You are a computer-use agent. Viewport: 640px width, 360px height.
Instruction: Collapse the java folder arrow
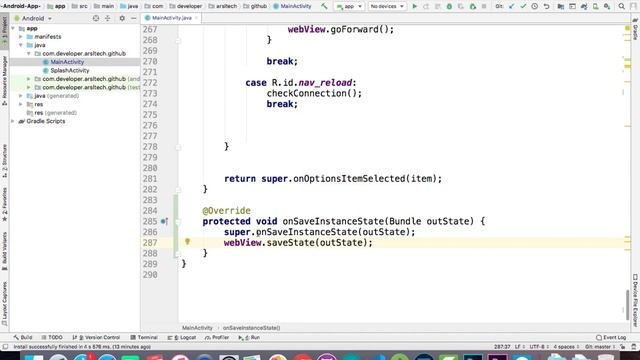(21, 45)
